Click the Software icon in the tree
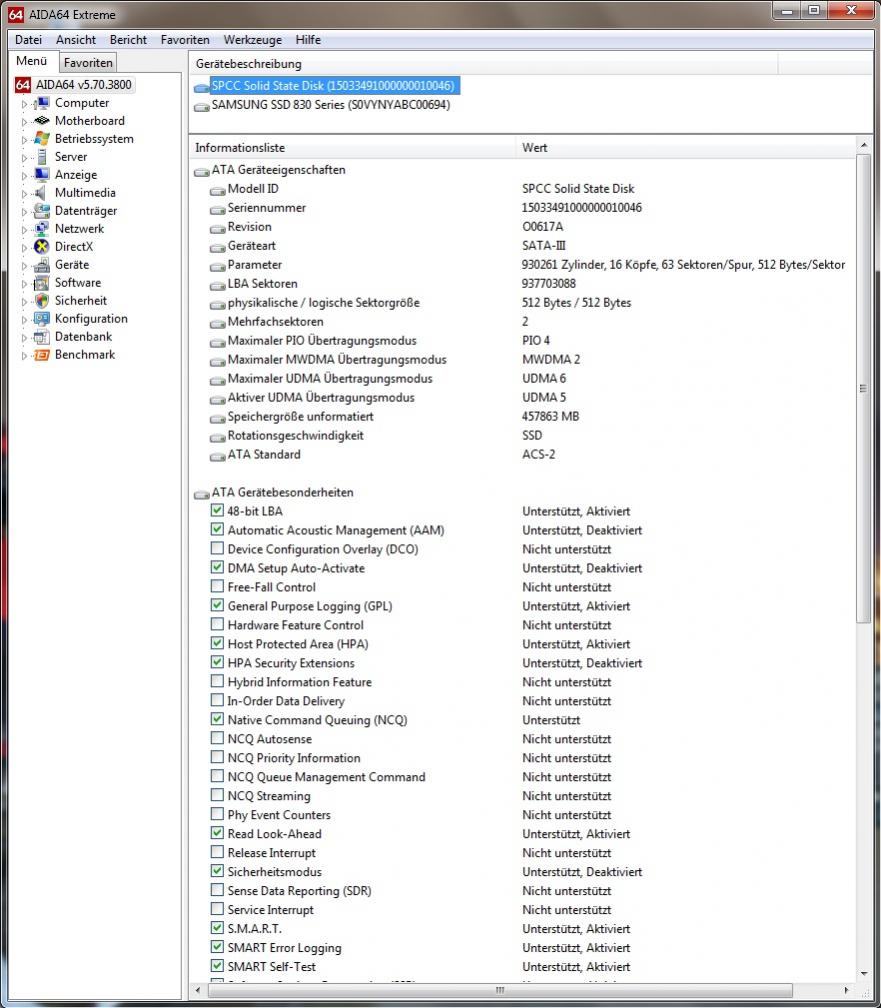The image size is (881, 1008). pos(42,283)
